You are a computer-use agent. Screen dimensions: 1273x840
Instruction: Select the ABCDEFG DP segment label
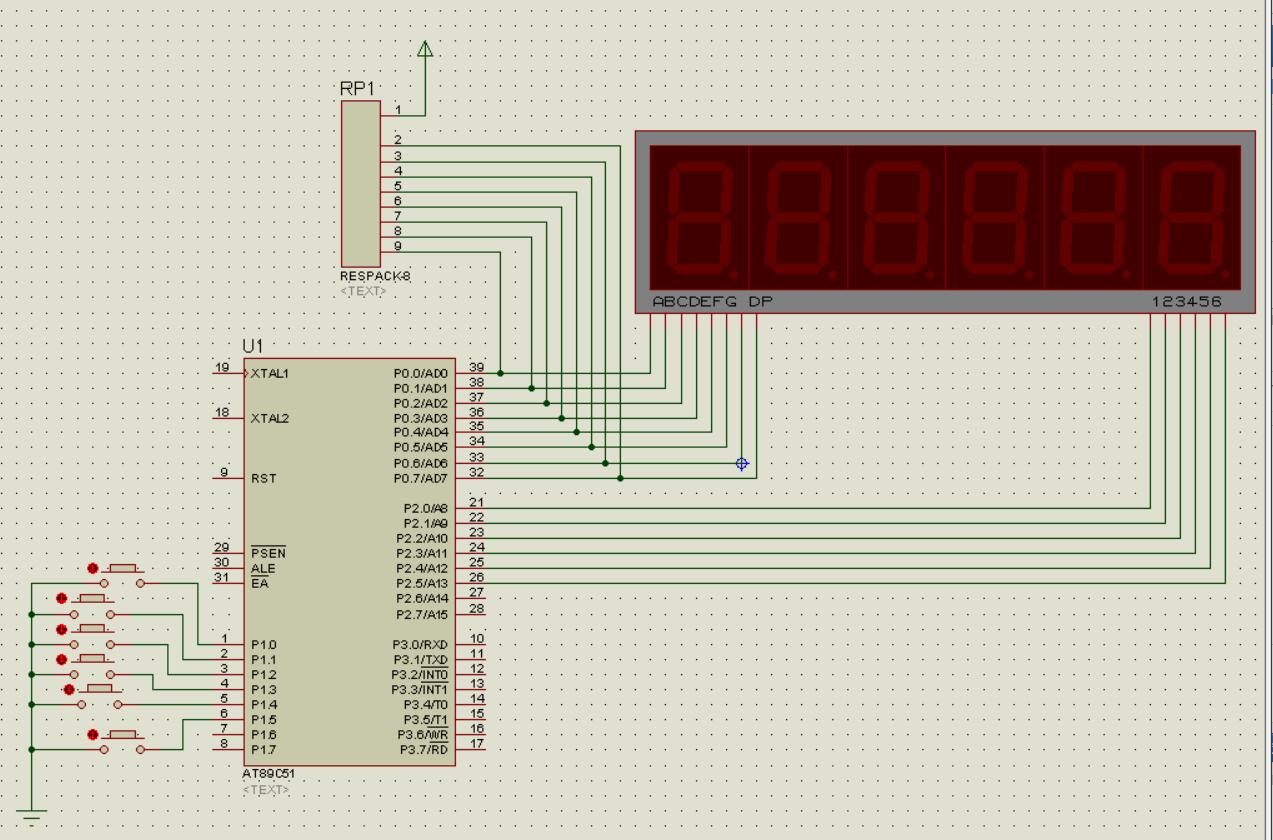pos(712,301)
